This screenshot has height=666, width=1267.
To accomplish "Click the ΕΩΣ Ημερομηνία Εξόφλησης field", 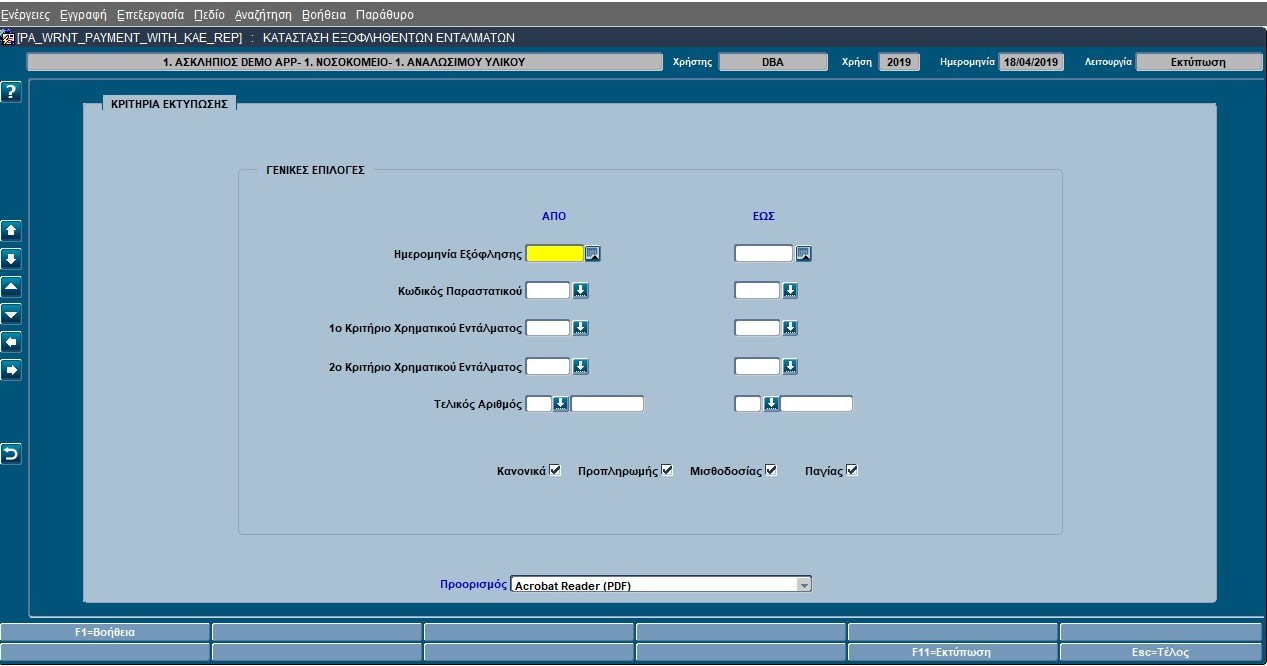I will point(764,254).
